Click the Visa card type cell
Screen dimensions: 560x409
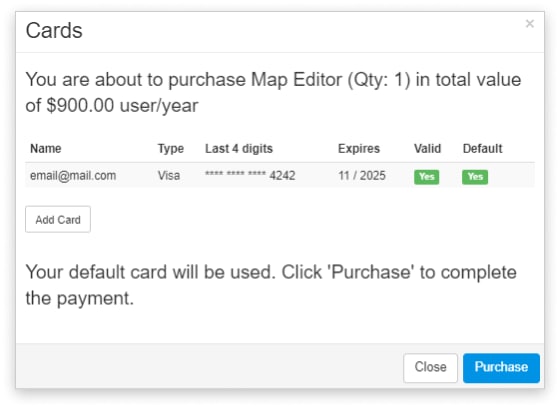tap(169, 175)
